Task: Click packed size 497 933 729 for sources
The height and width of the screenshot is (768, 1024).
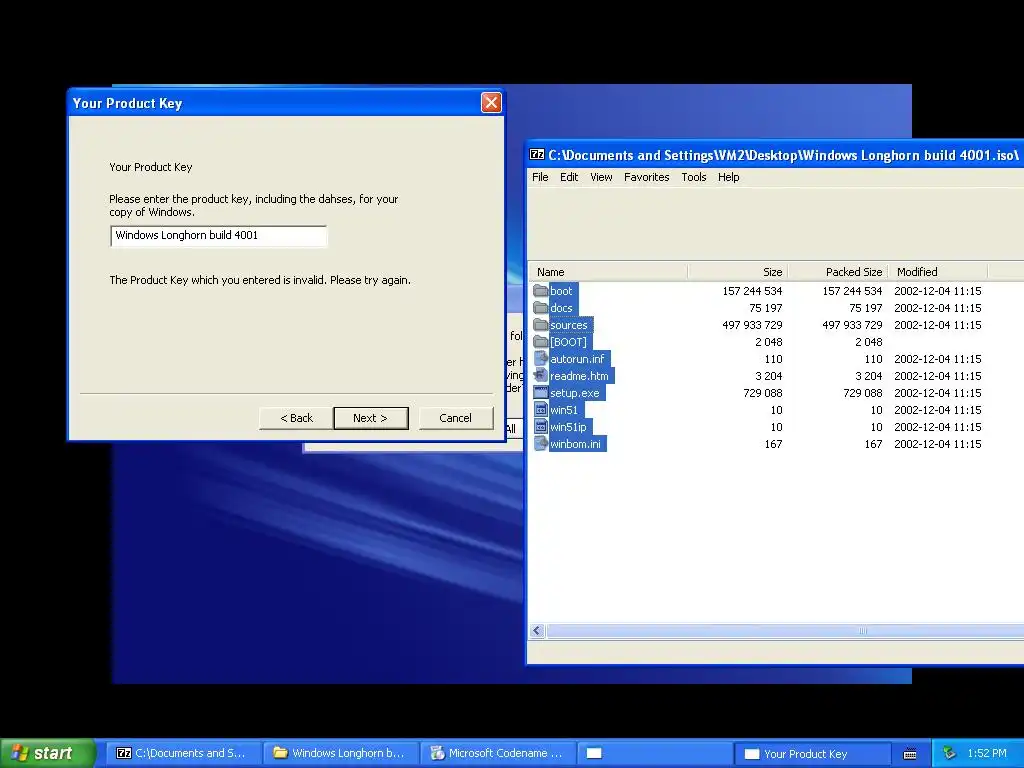Action: click(852, 325)
